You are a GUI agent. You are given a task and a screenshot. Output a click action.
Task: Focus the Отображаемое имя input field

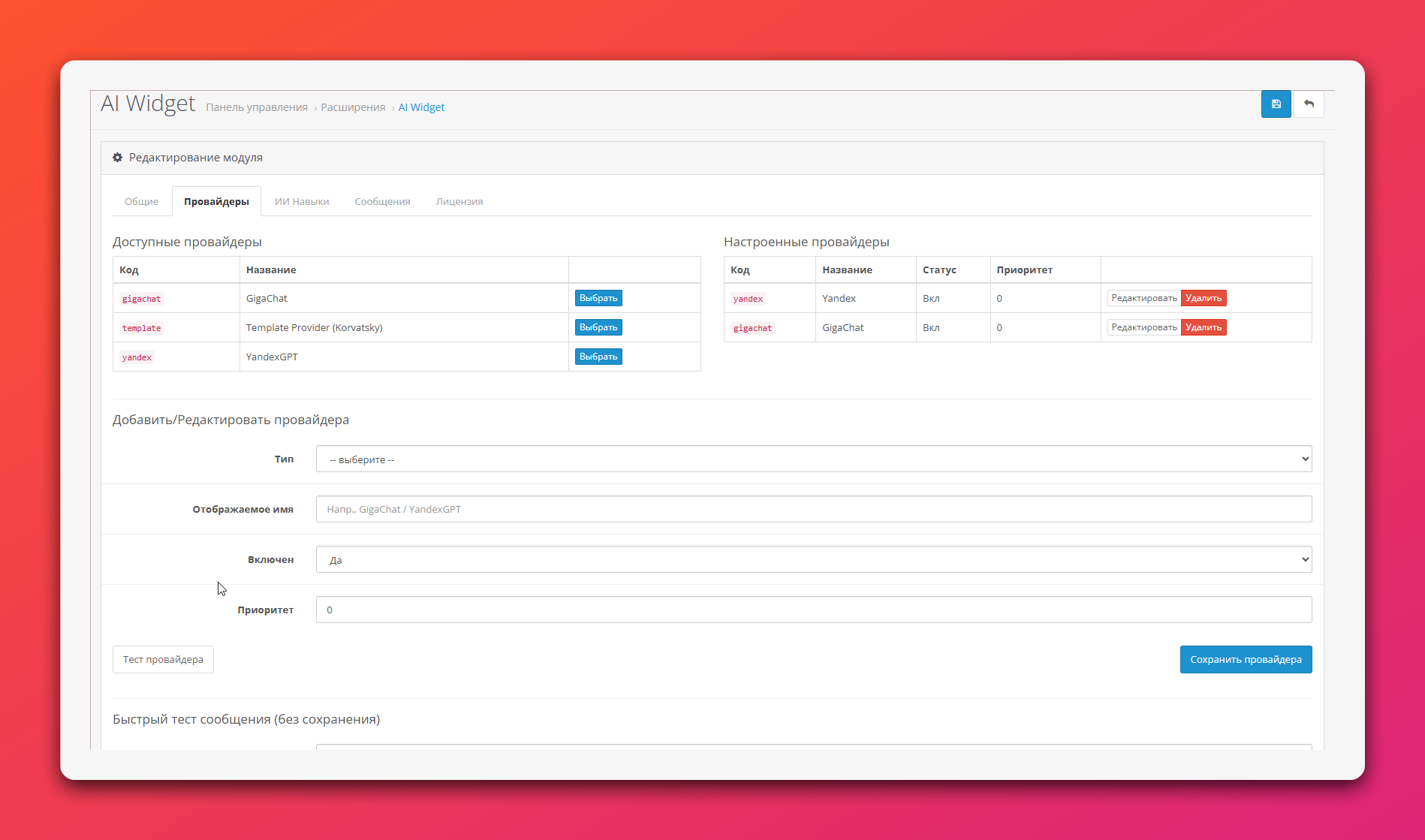[813, 510]
